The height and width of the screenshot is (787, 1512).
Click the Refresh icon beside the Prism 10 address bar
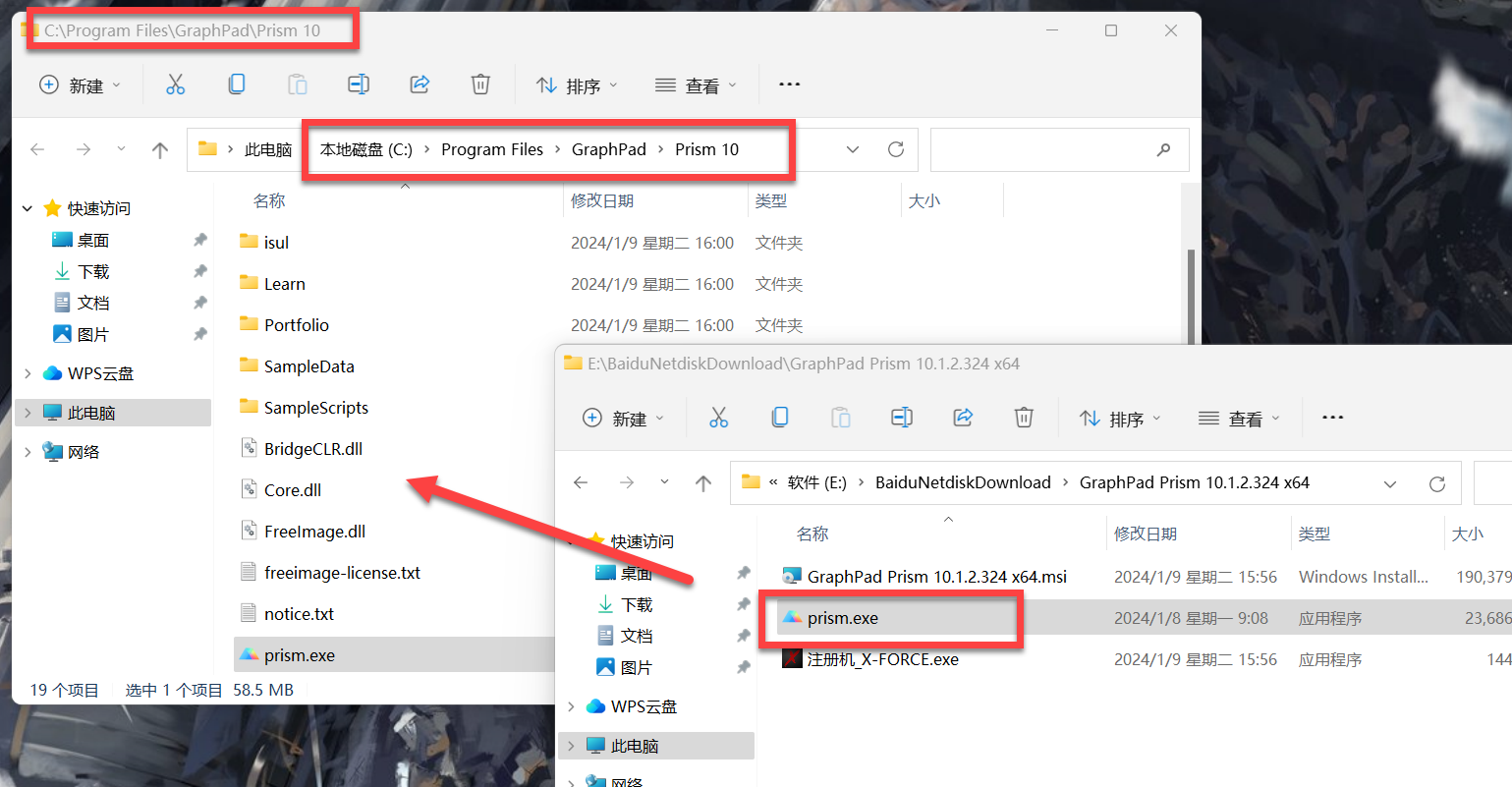click(895, 149)
